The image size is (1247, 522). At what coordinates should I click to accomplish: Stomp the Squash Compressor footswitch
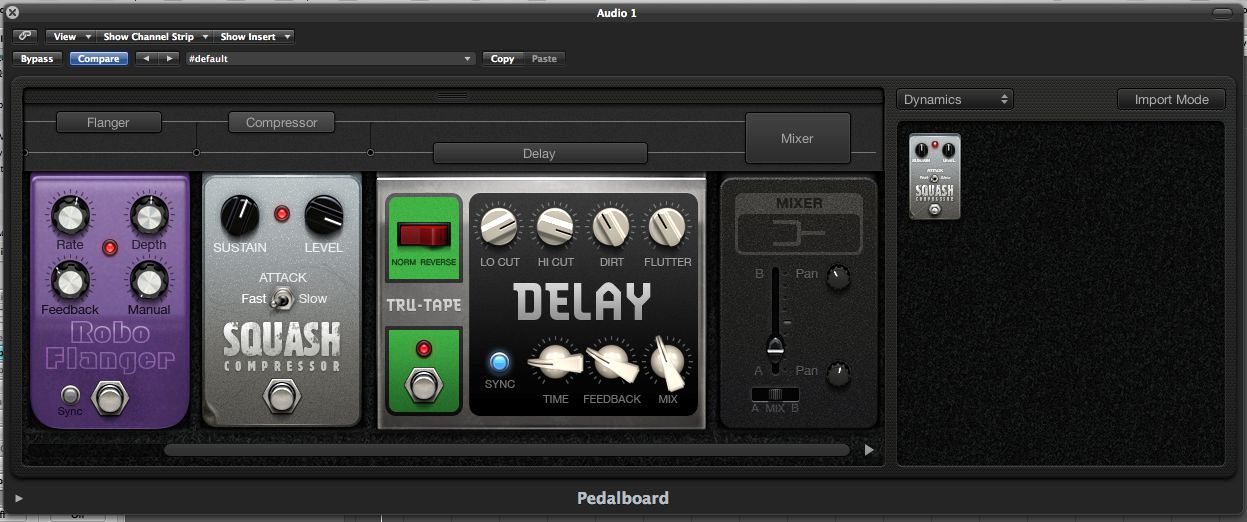(x=281, y=399)
